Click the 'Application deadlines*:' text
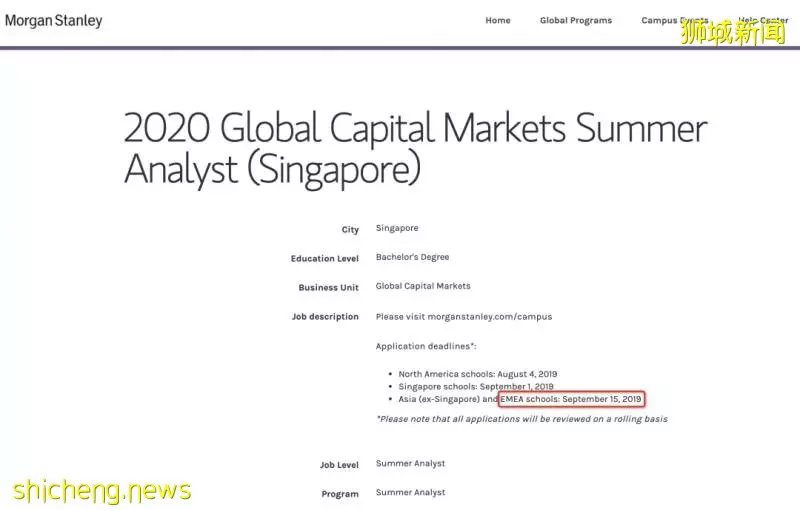Viewport: 800px width, 510px height. [426, 346]
